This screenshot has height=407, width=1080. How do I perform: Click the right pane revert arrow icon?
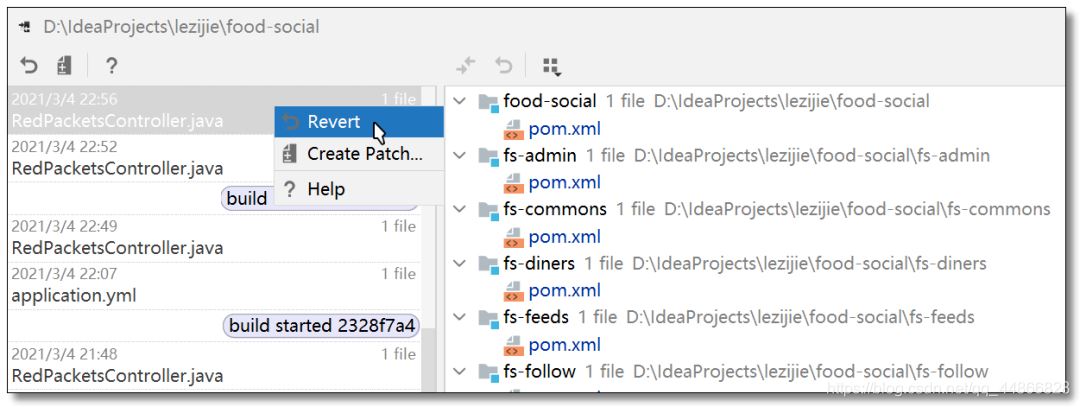[504, 66]
